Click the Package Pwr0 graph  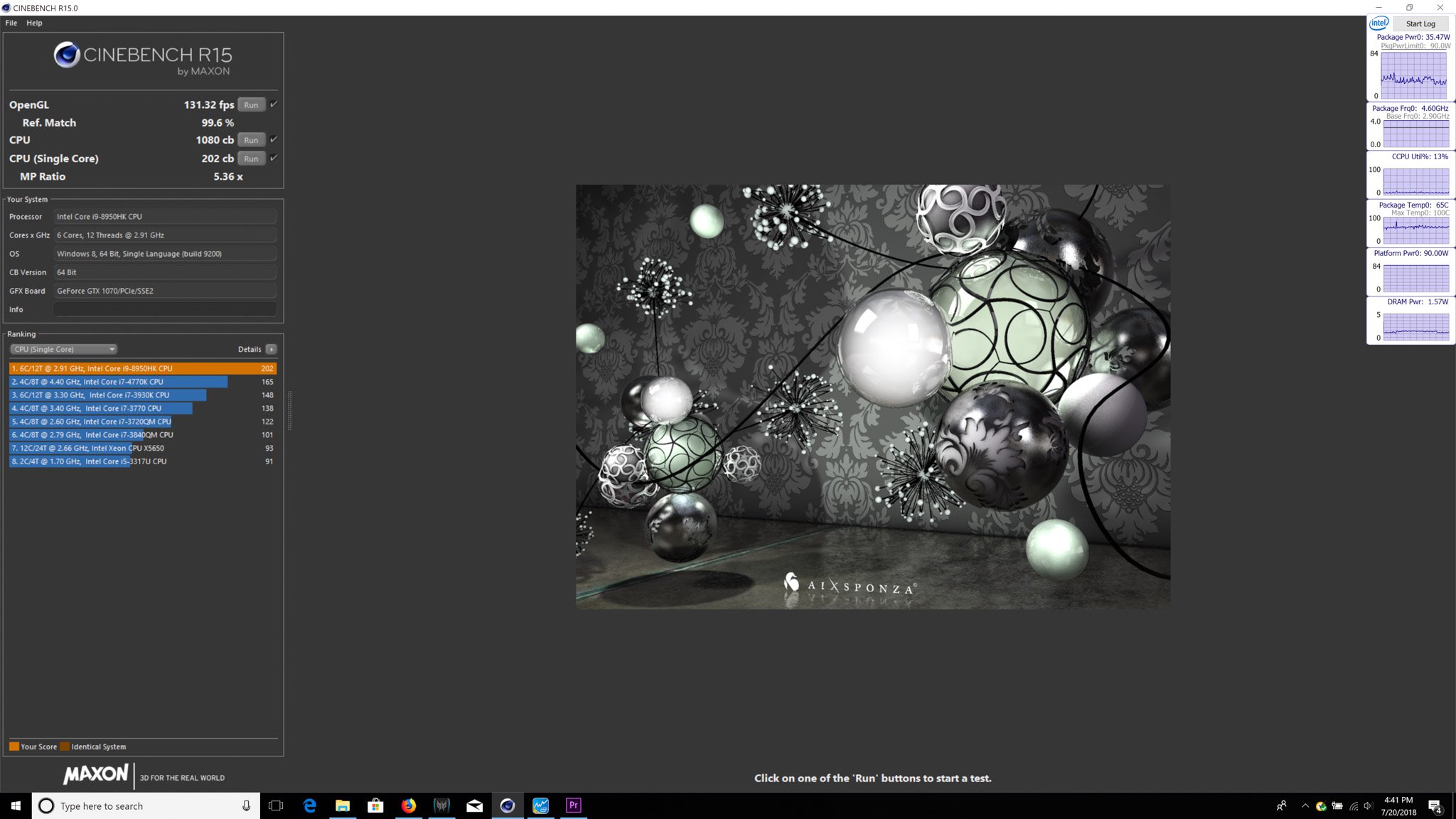click(1413, 75)
